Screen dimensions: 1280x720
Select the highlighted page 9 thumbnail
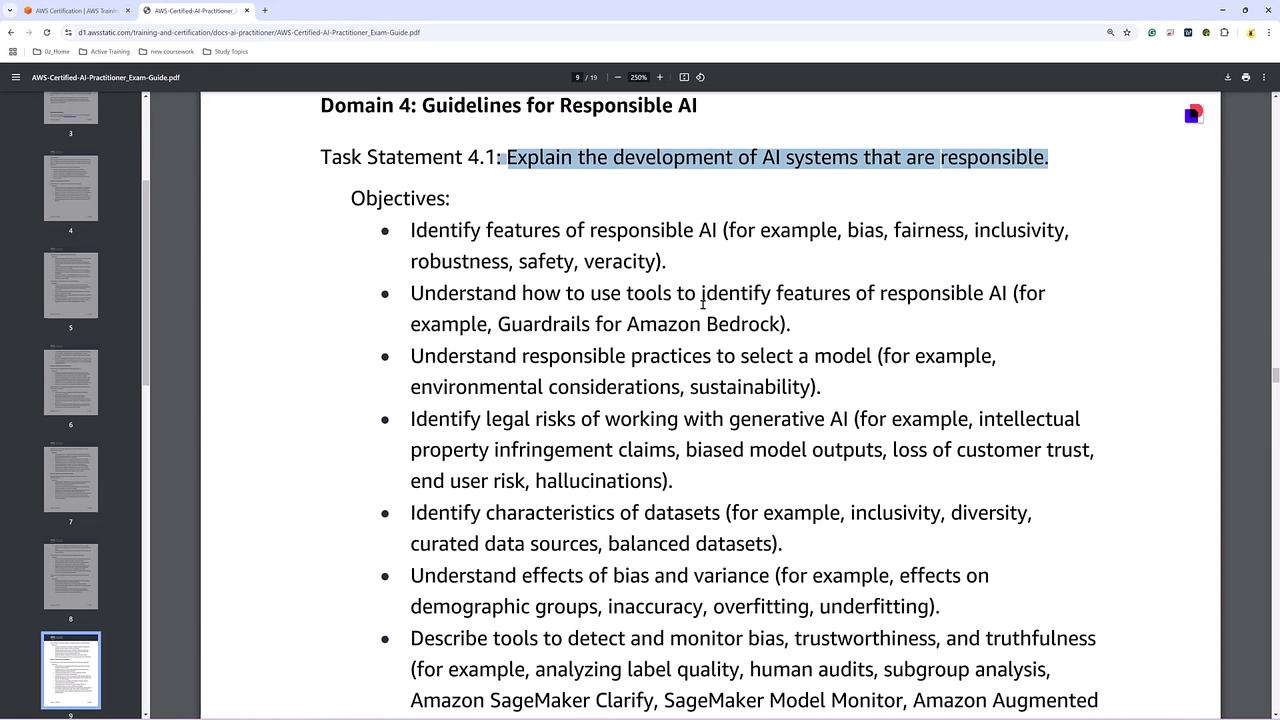point(71,670)
